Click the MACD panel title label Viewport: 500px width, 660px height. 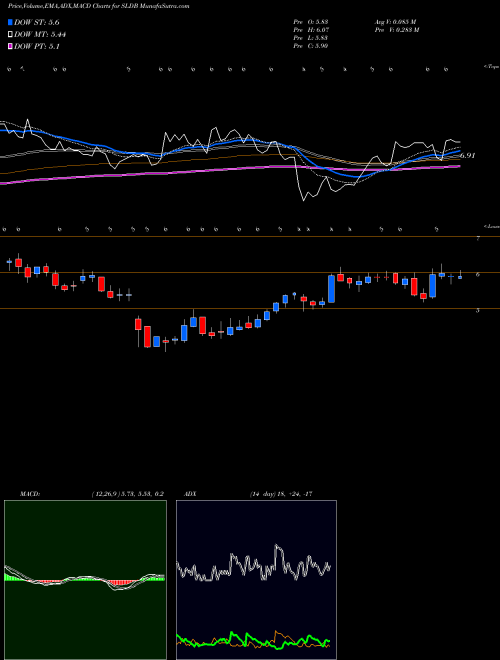point(30,494)
